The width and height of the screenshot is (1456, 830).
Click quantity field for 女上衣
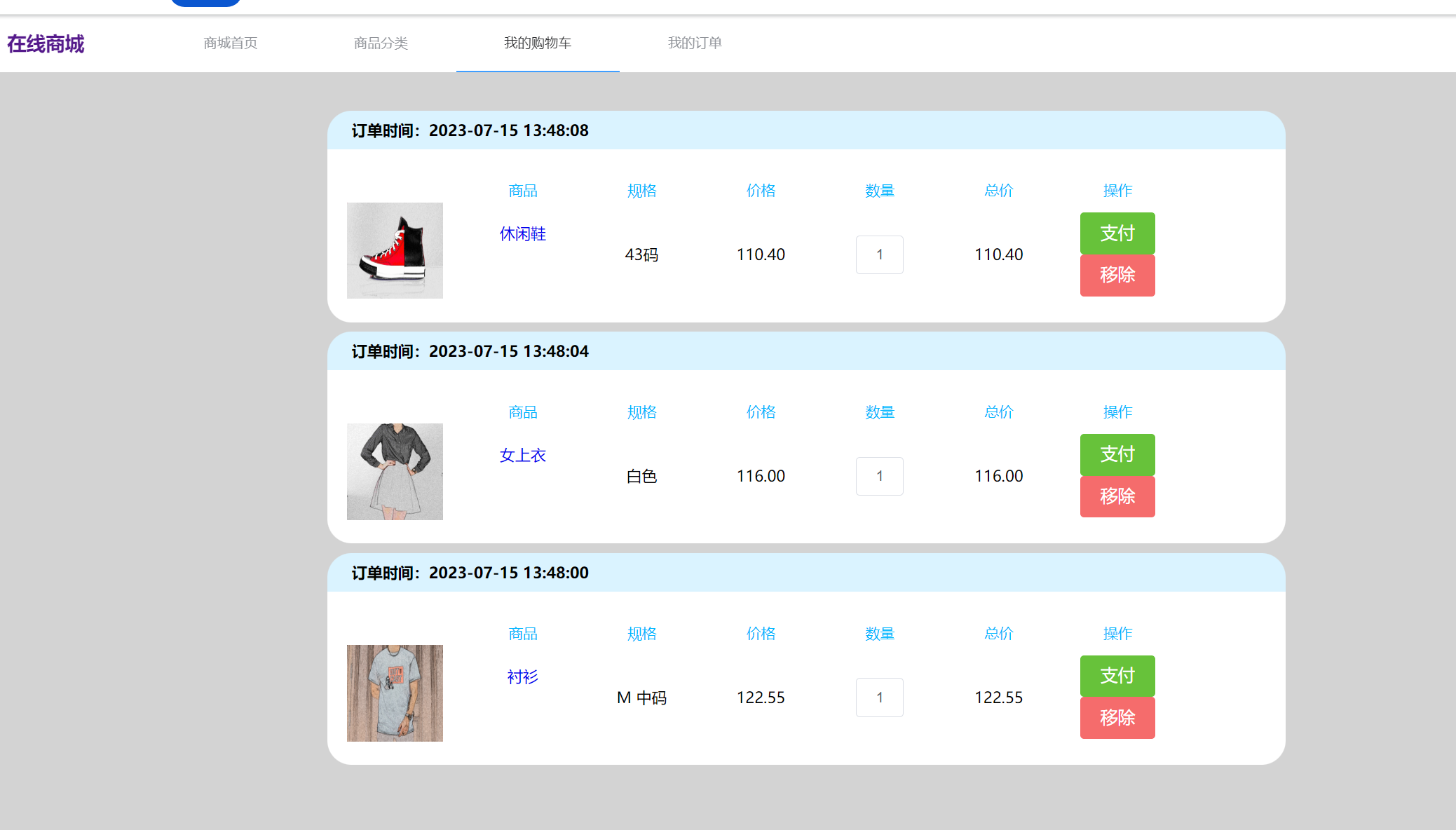879,476
